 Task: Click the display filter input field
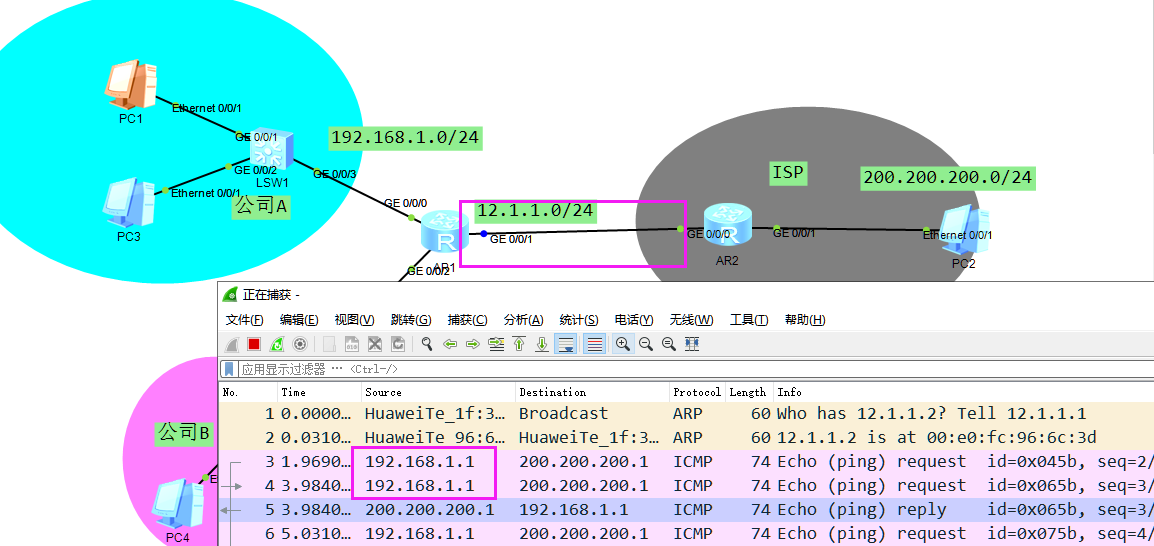coord(600,369)
